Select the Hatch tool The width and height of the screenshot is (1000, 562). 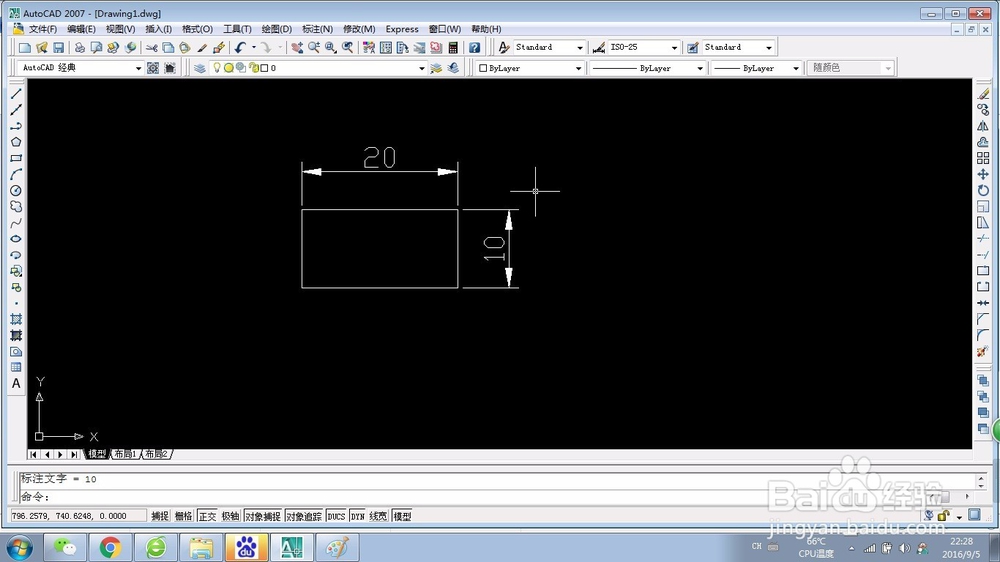[16, 319]
